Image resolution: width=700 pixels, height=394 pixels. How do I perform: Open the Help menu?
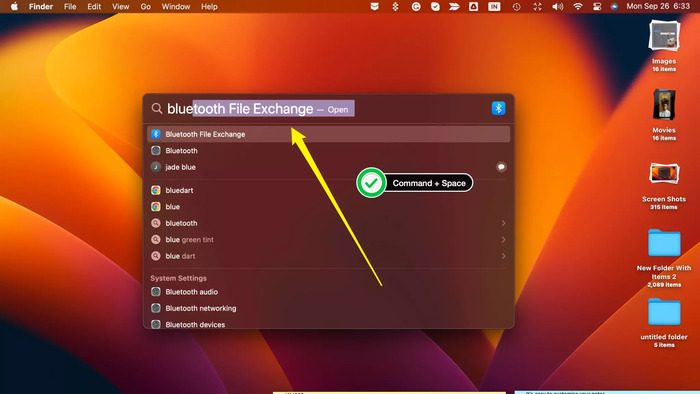(209, 7)
